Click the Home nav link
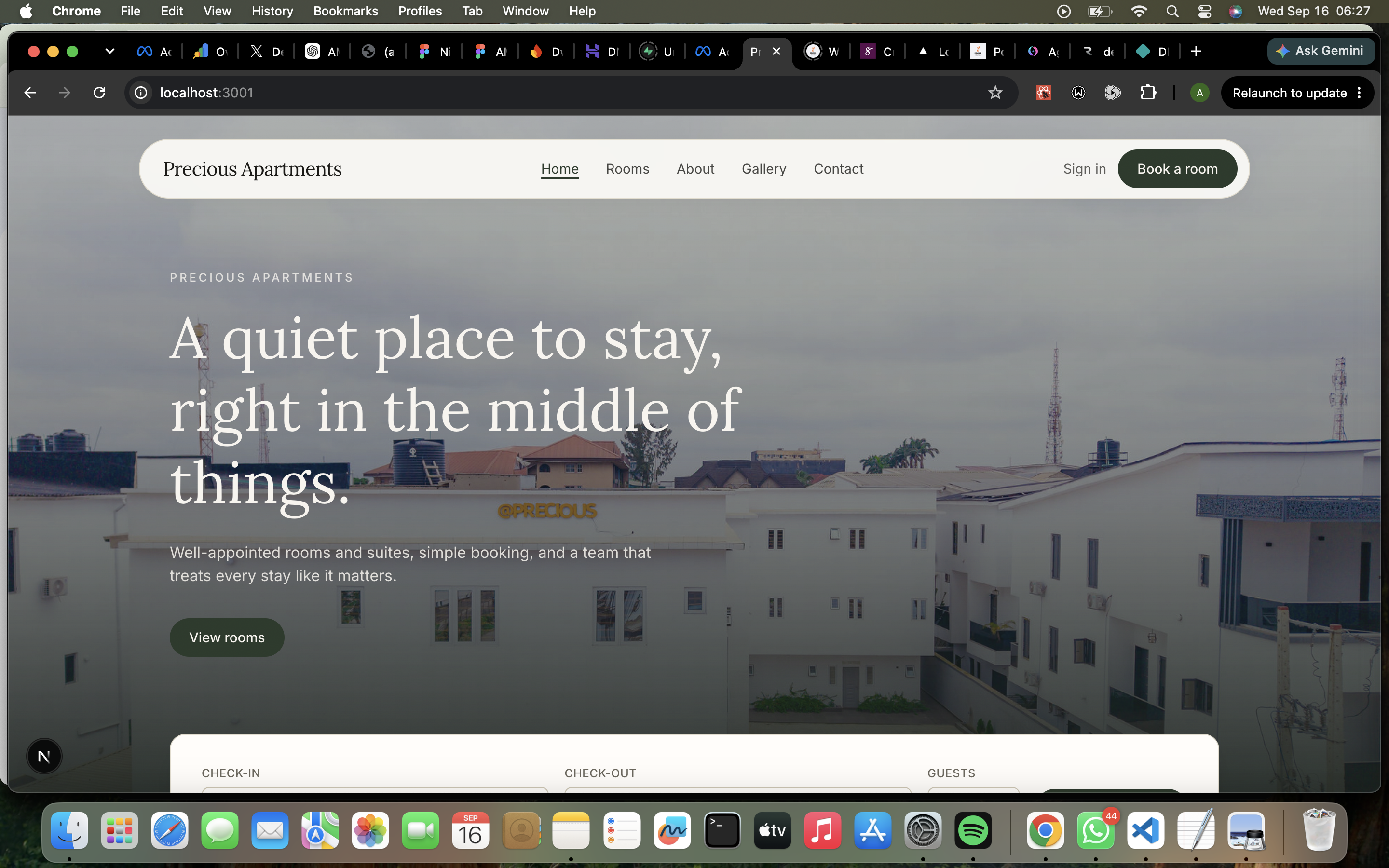Image resolution: width=1389 pixels, height=868 pixels. [x=559, y=169]
